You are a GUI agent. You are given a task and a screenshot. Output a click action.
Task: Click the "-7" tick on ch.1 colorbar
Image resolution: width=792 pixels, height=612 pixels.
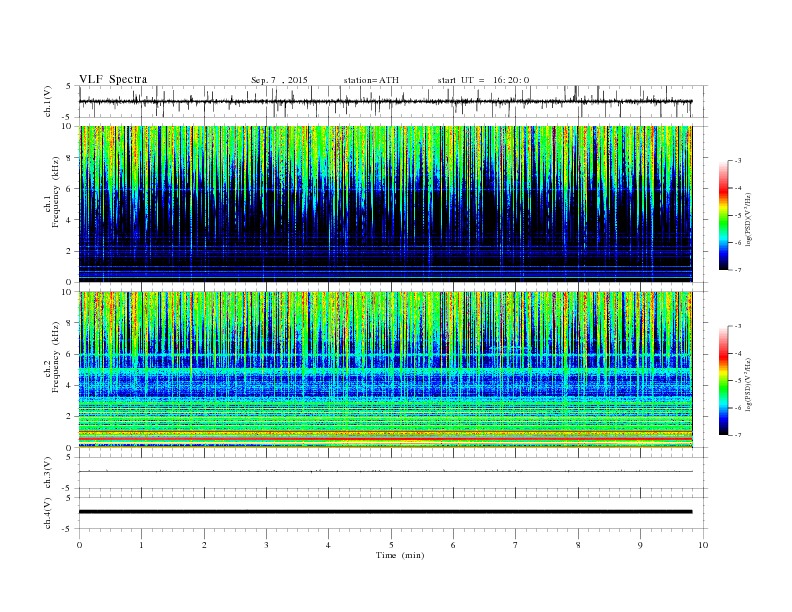tap(737, 270)
